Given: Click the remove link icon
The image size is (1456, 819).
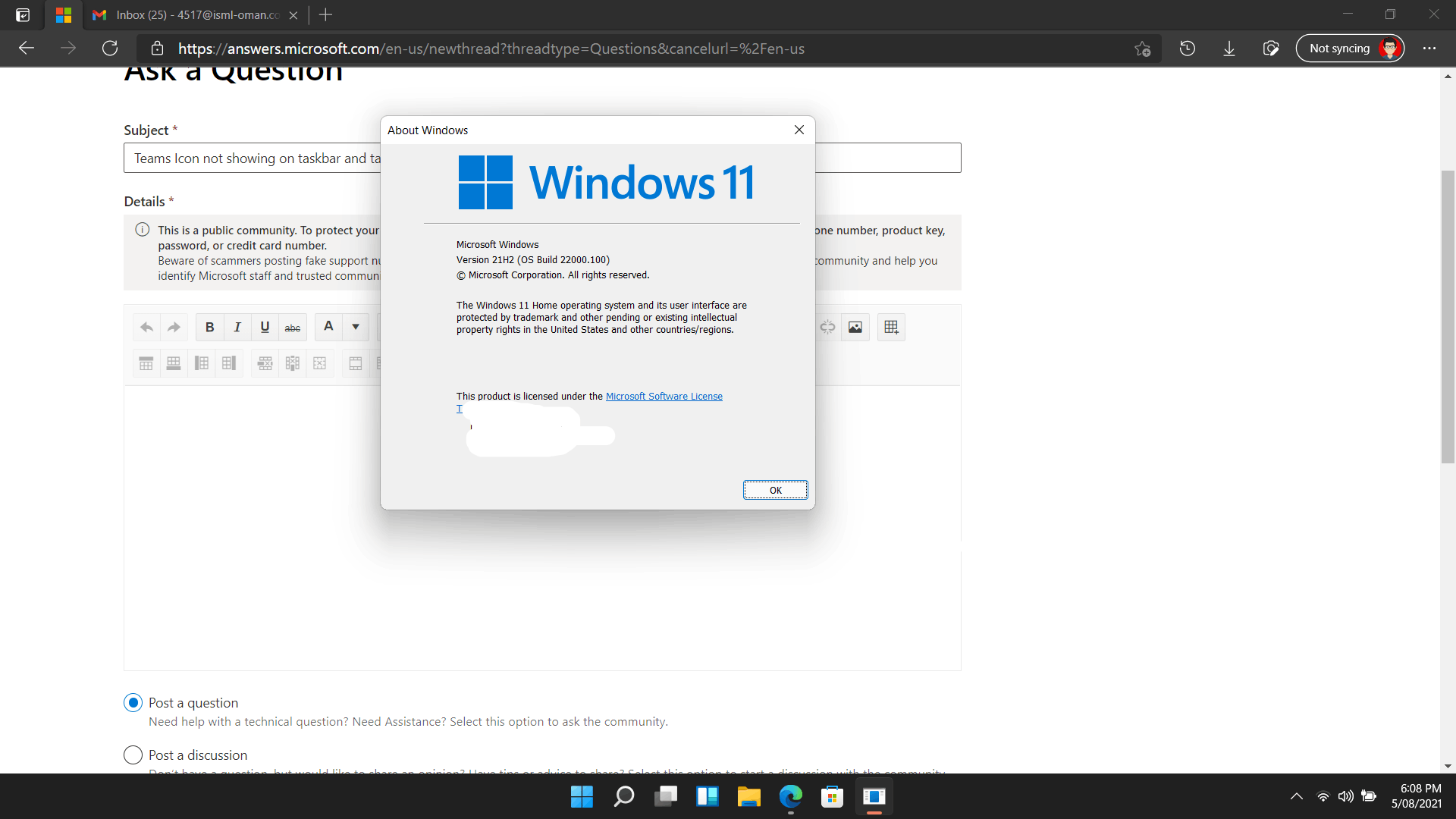Looking at the screenshot, I should pos(827,327).
